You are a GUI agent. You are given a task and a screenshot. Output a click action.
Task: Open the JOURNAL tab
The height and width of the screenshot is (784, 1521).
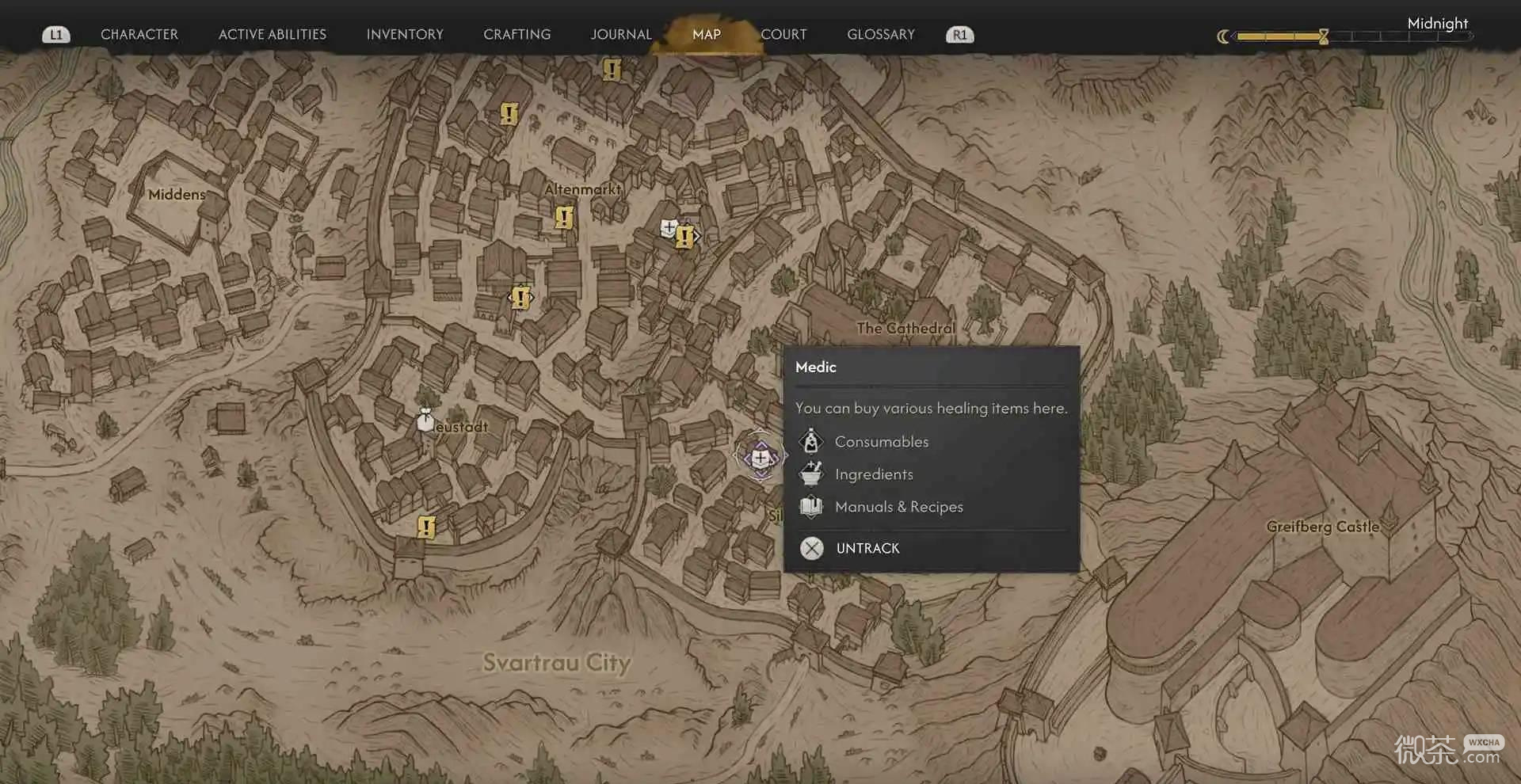pos(621,35)
